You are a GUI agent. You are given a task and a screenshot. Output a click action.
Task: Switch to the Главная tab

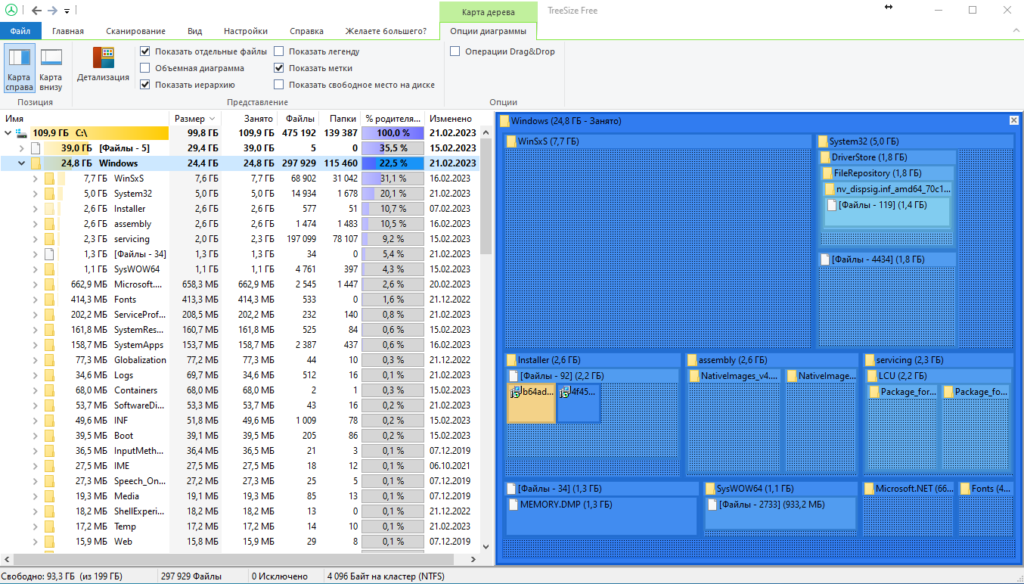tap(68, 31)
